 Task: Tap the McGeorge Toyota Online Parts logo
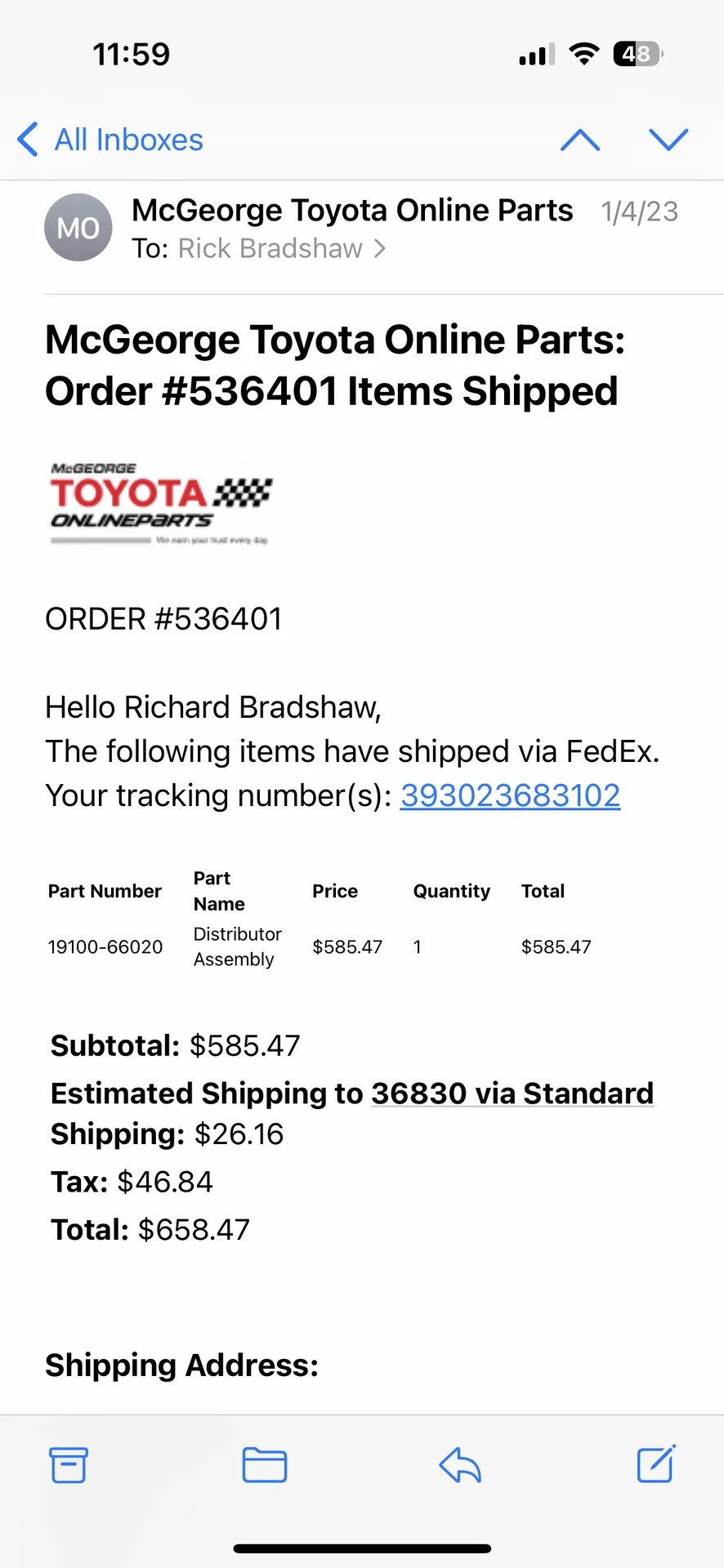pos(160,503)
